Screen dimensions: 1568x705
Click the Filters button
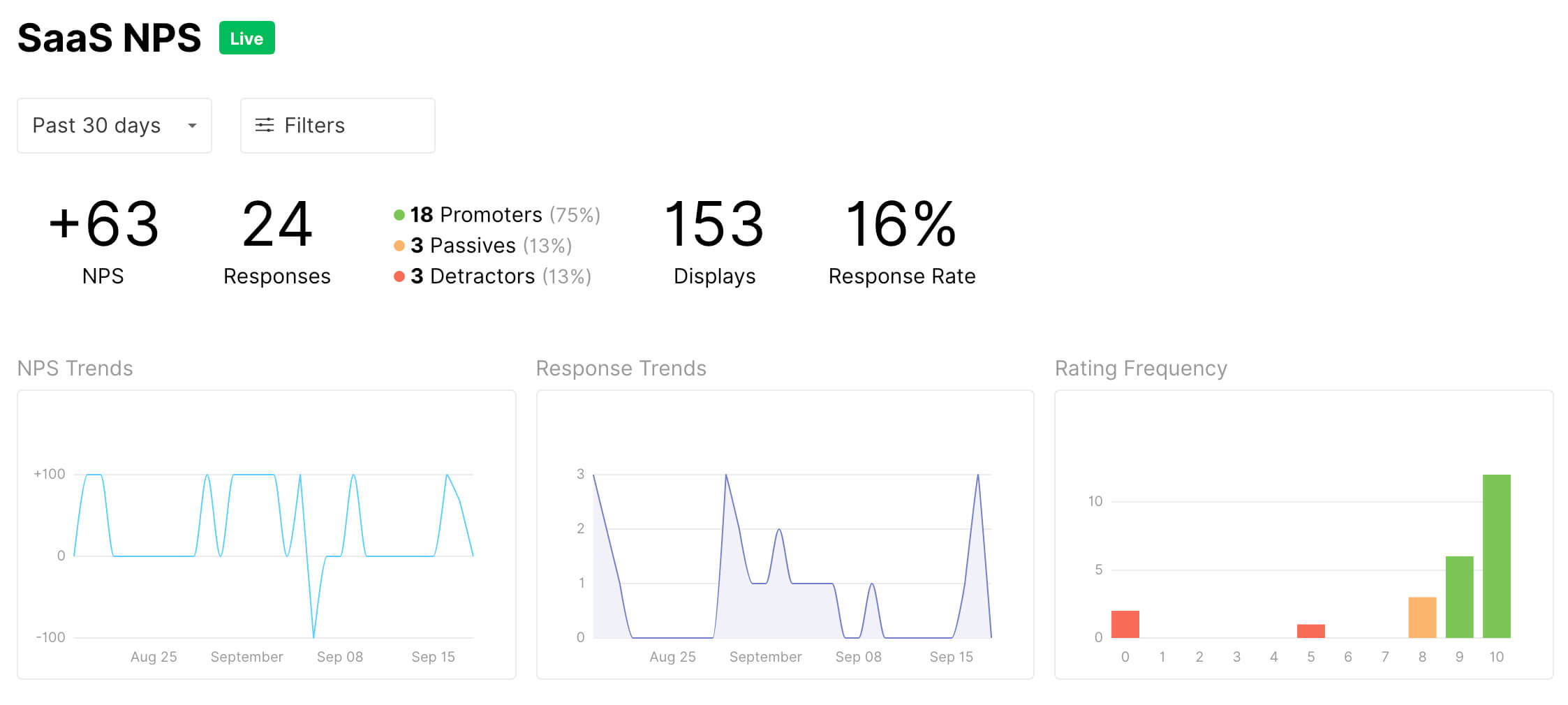coord(338,126)
